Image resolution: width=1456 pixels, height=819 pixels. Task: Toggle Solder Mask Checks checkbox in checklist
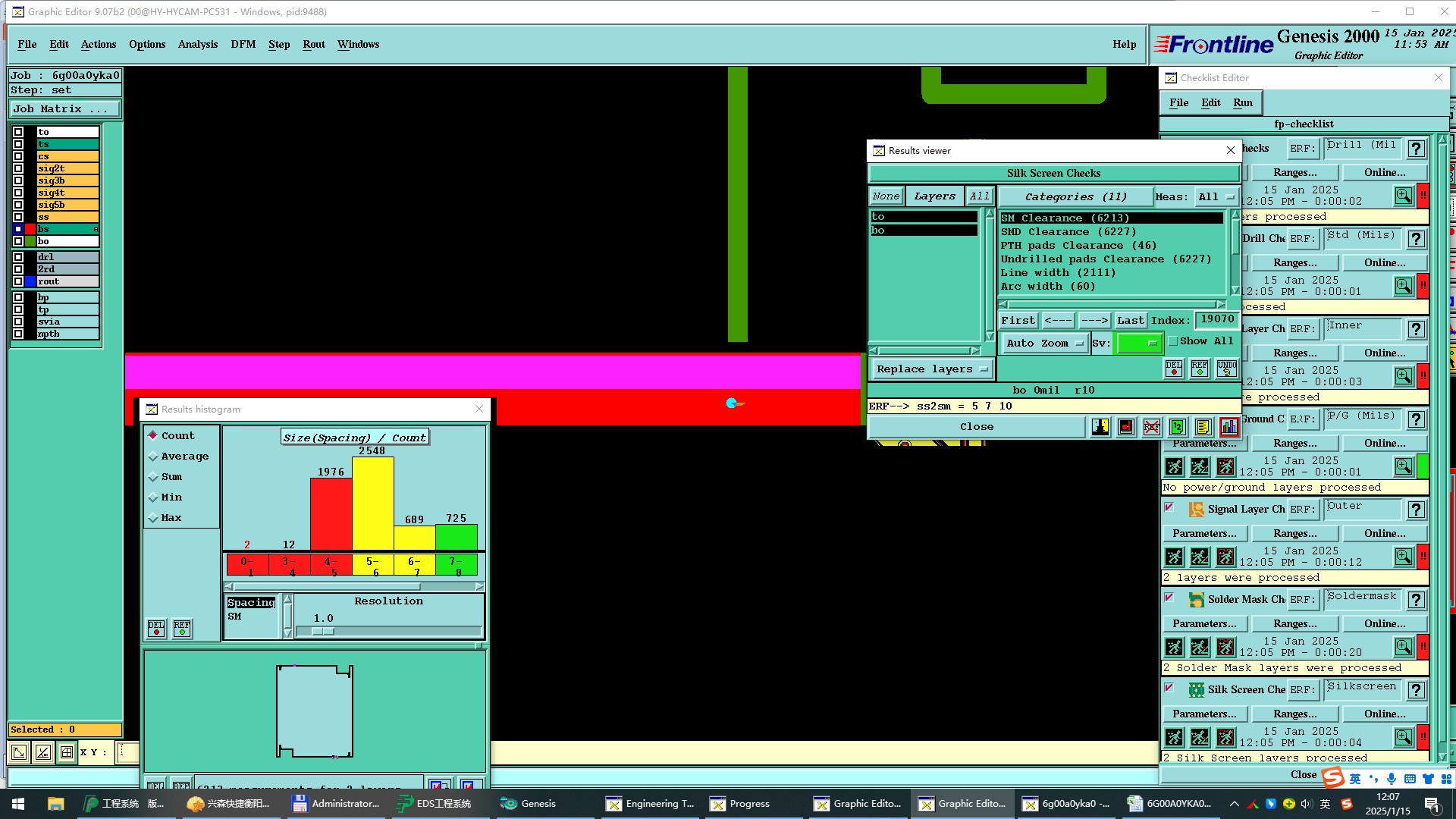coord(1169,598)
